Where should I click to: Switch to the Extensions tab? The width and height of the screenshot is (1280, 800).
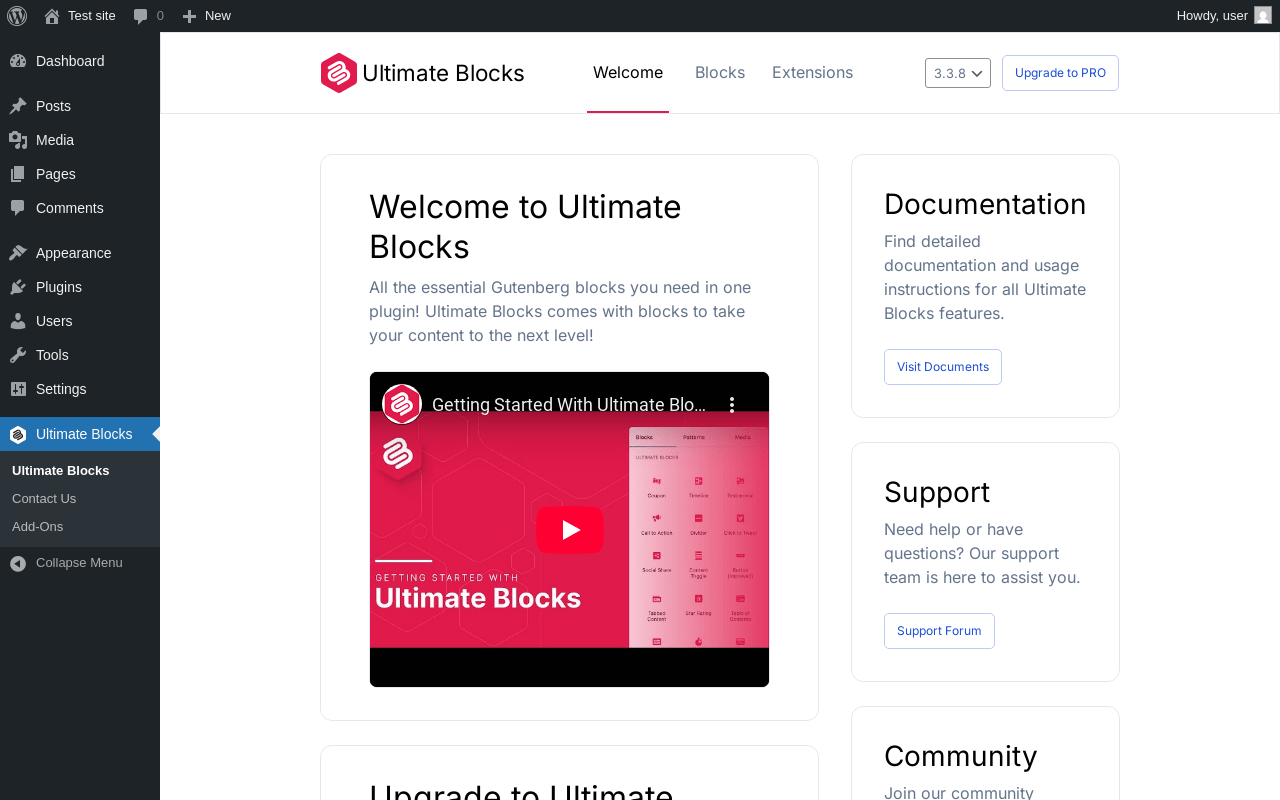click(x=812, y=73)
